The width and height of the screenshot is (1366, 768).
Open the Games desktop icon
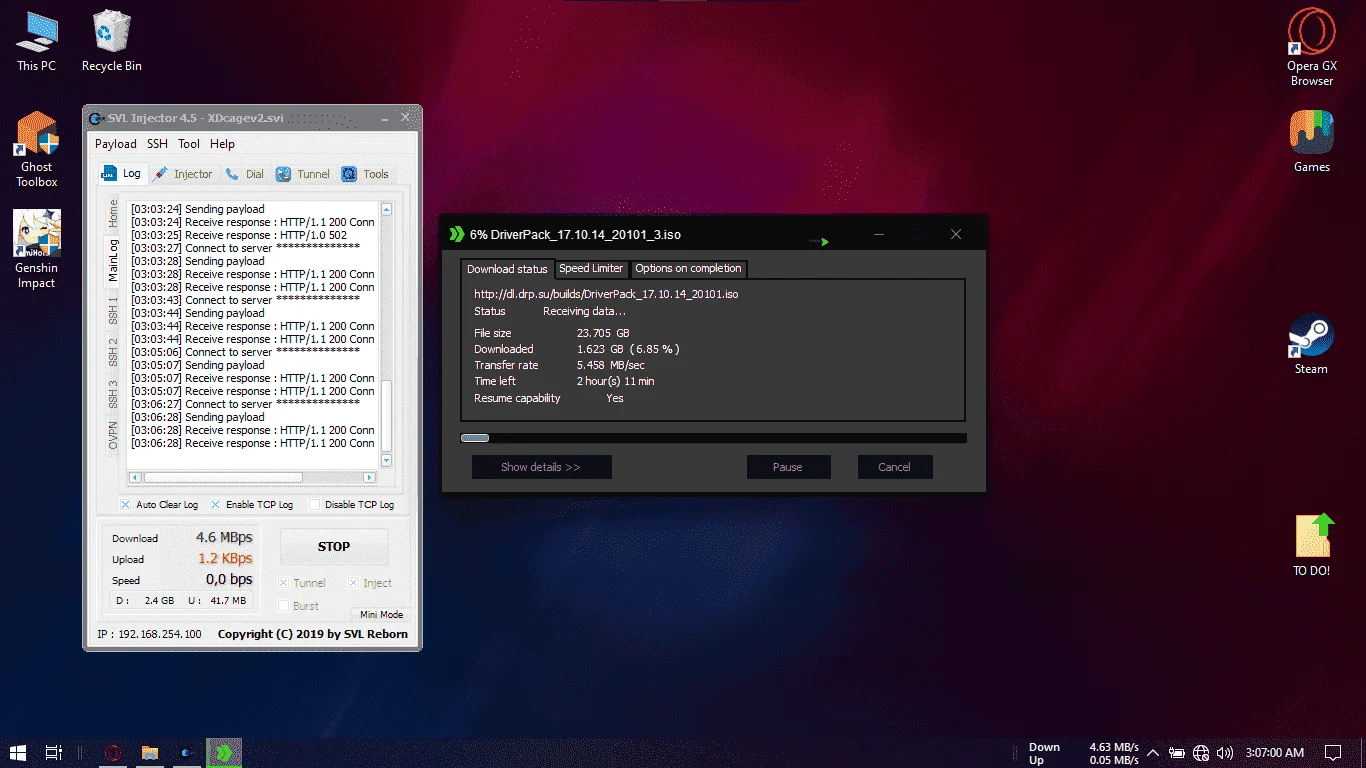(x=1311, y=141)
